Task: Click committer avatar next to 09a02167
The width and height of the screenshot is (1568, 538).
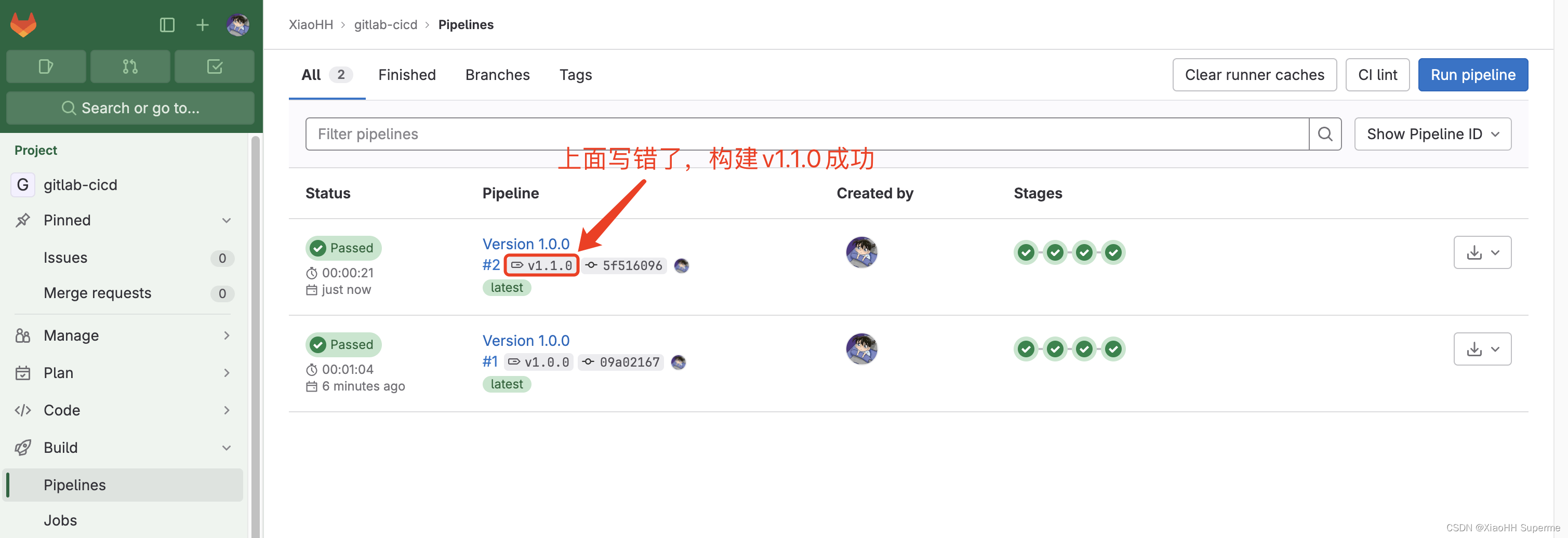Action: pos(678,362)
